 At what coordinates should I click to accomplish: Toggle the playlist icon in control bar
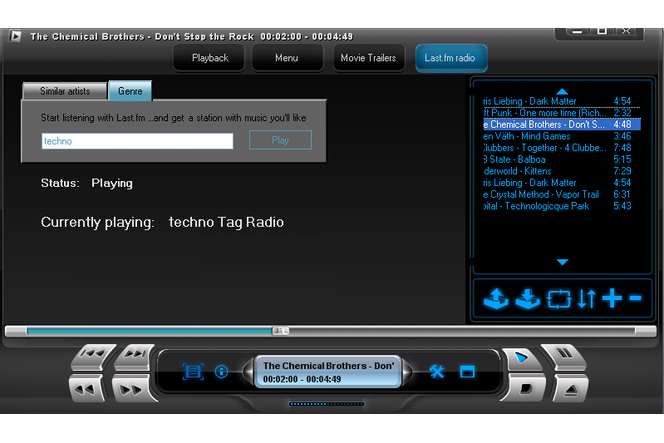pos(193,372)
